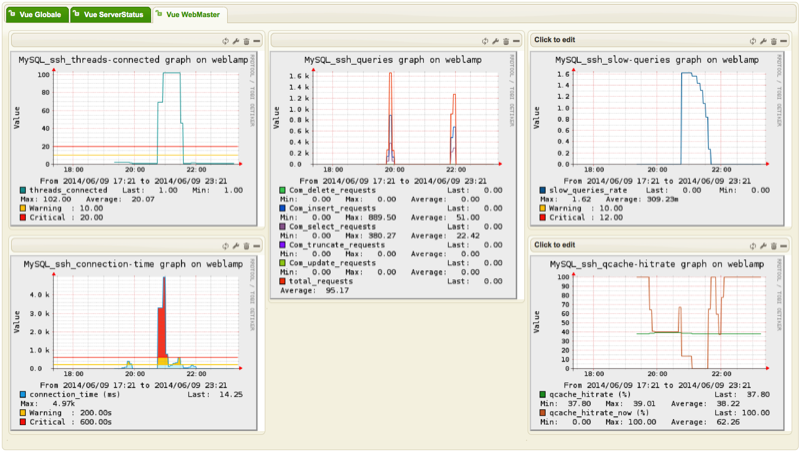Select the Vue WebMaster tab
The width and height of the screenshot is (800, 452).
coord(190,16)
